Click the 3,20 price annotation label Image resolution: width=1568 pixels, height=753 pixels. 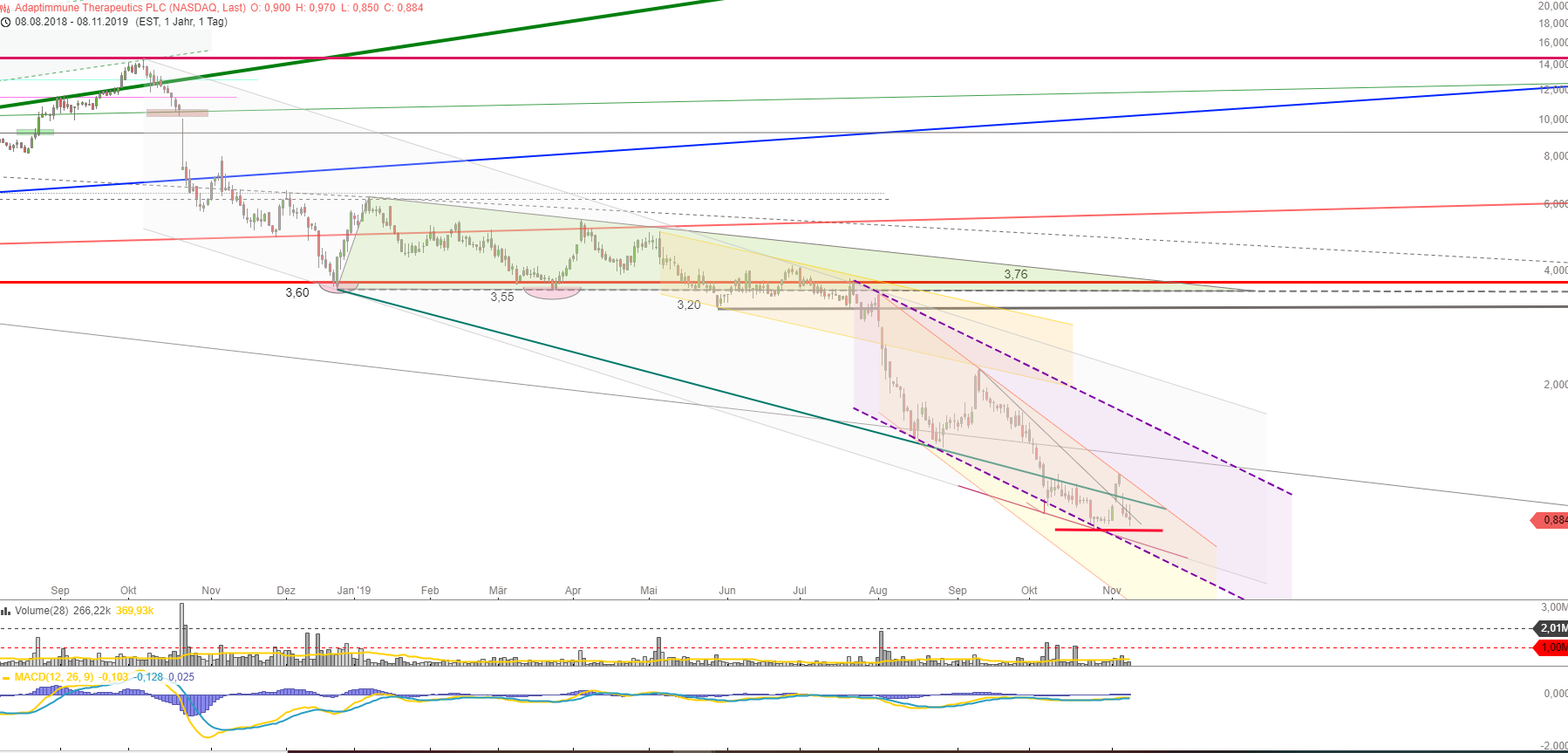point(689,305)
